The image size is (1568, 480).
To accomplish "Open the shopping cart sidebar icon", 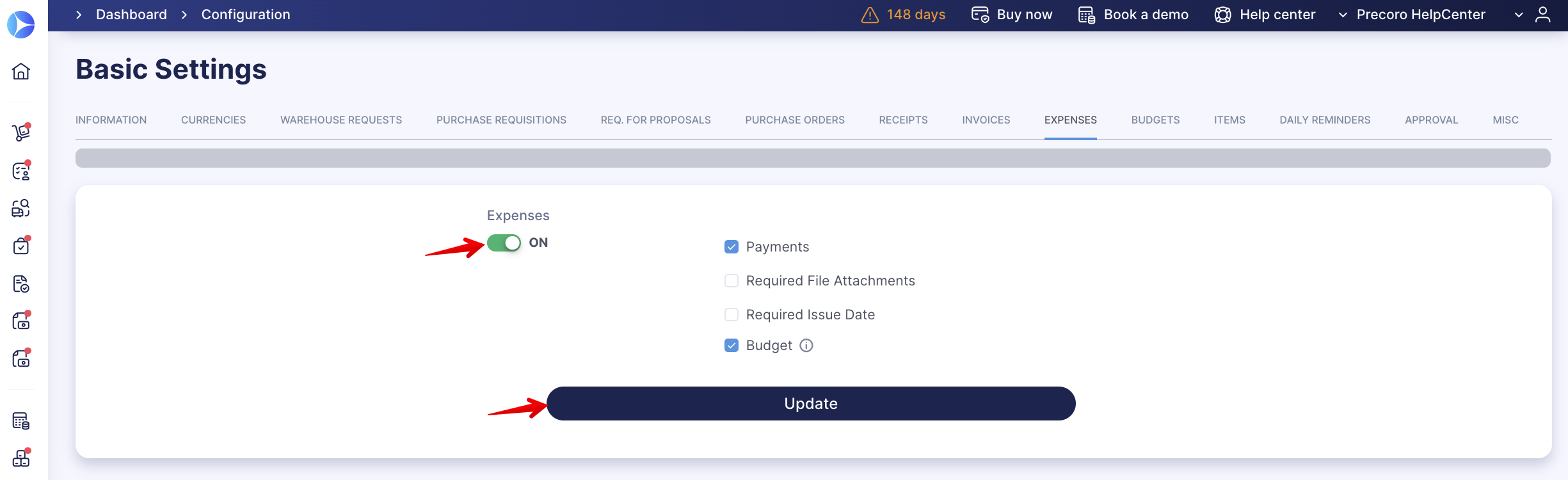I will click(21, 132).
